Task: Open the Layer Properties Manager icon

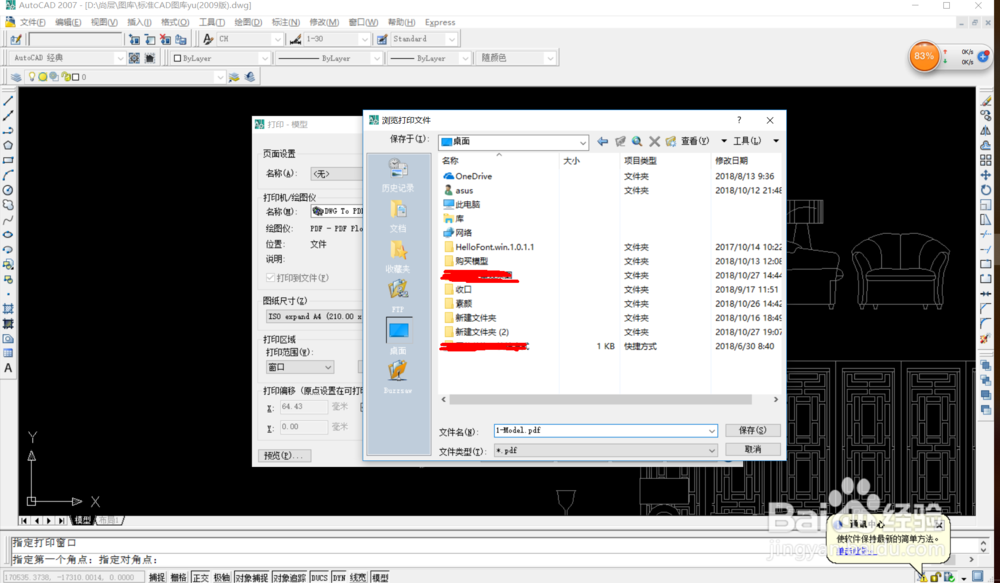Action: tap(16, 77)
